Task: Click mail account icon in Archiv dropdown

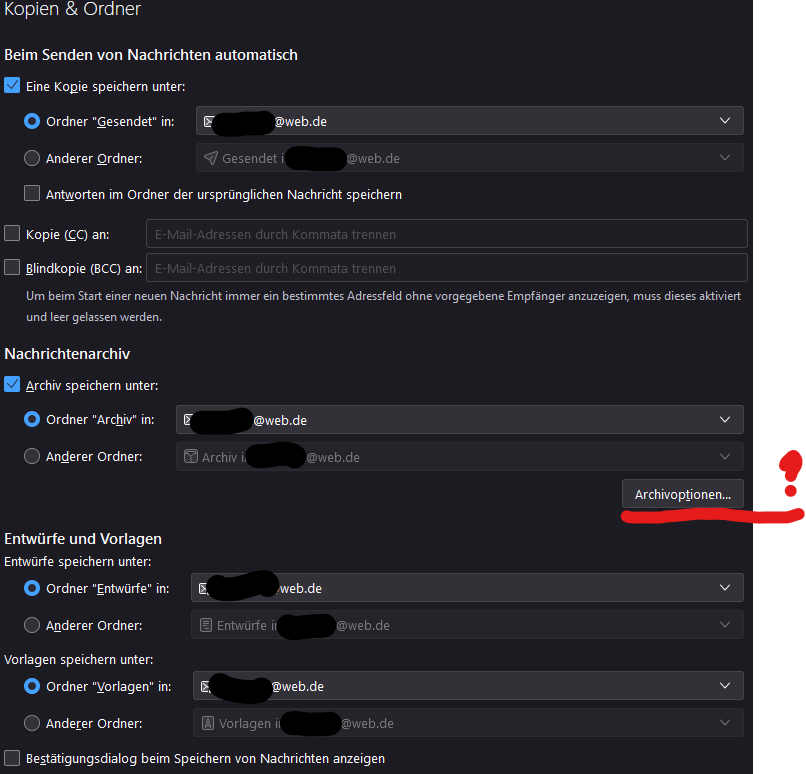Action: pos(188,419)
